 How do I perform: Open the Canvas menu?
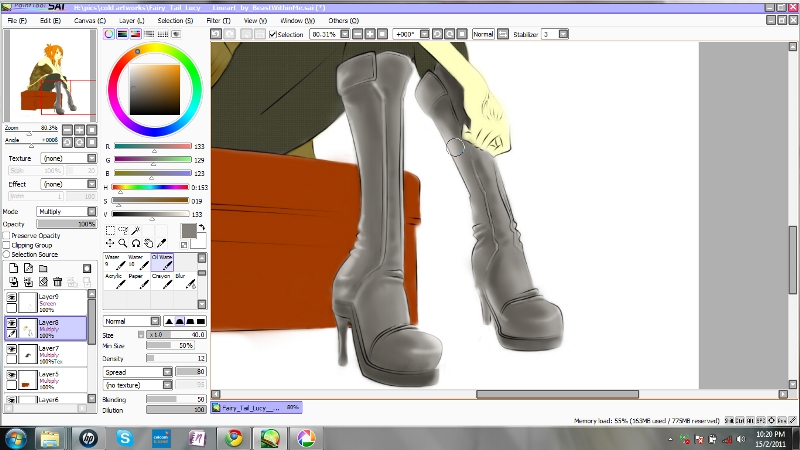tap(90, 20)
